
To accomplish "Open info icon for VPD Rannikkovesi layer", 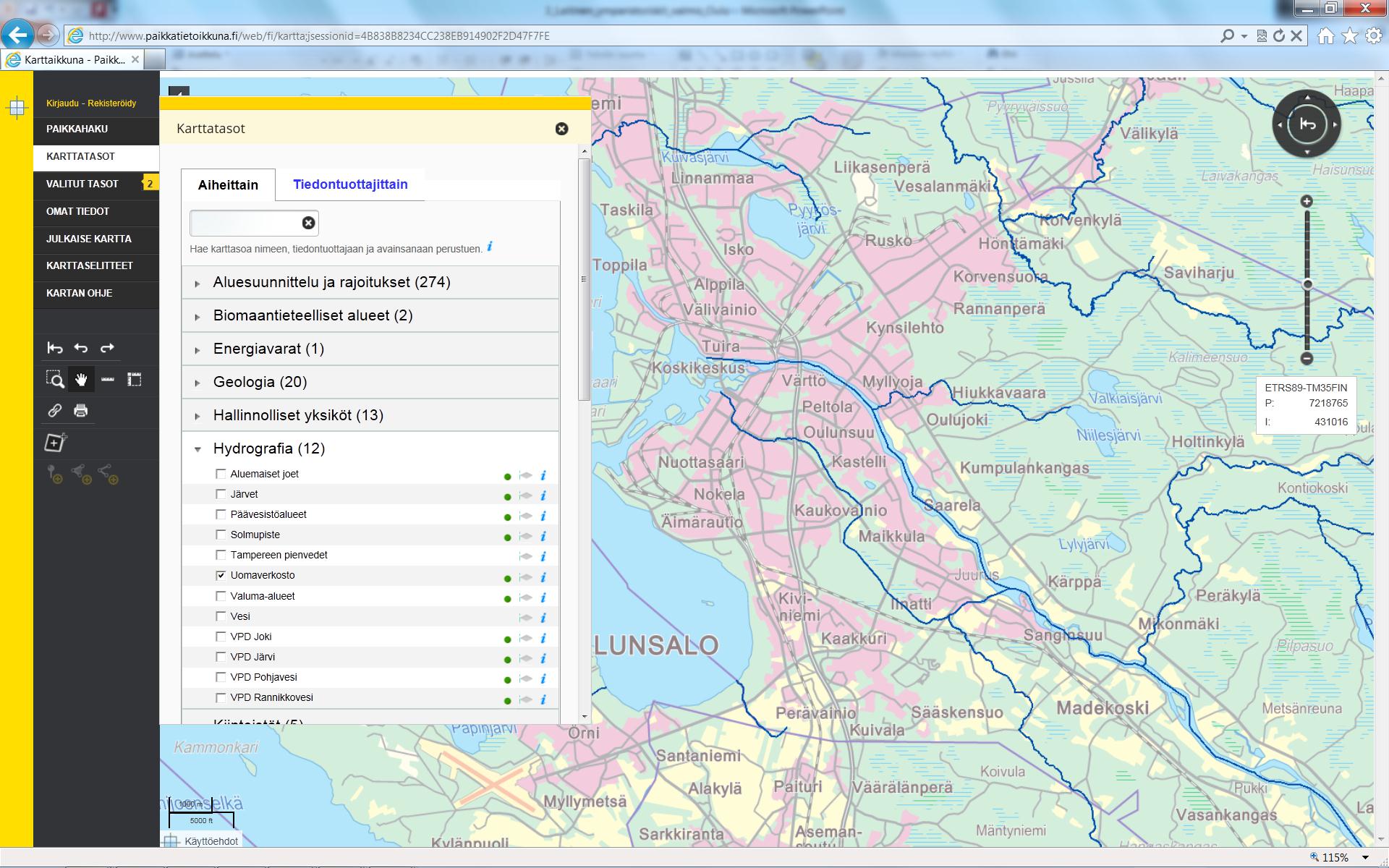I will (x=543, y=699).
